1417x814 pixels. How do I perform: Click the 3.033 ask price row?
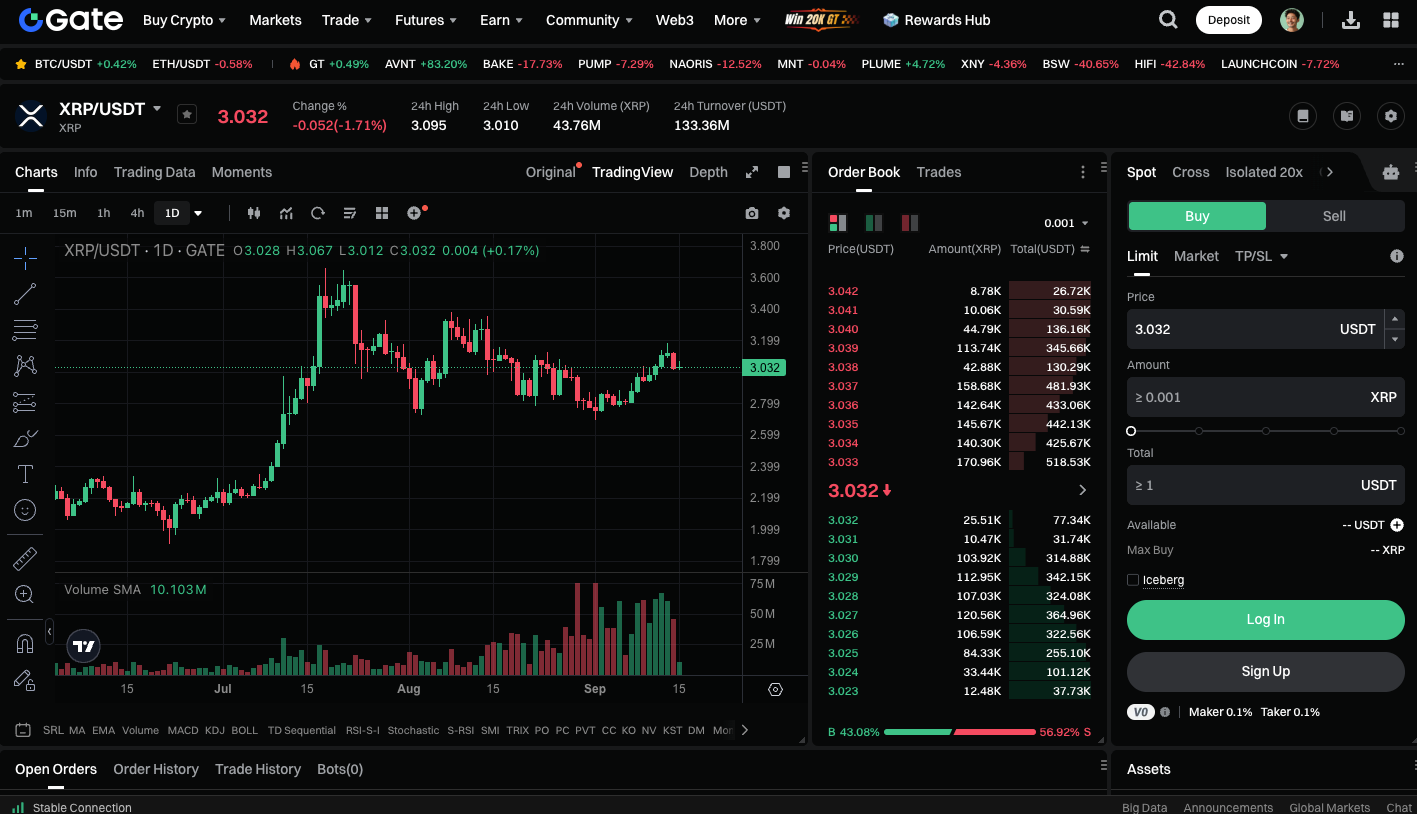(959, 462)
